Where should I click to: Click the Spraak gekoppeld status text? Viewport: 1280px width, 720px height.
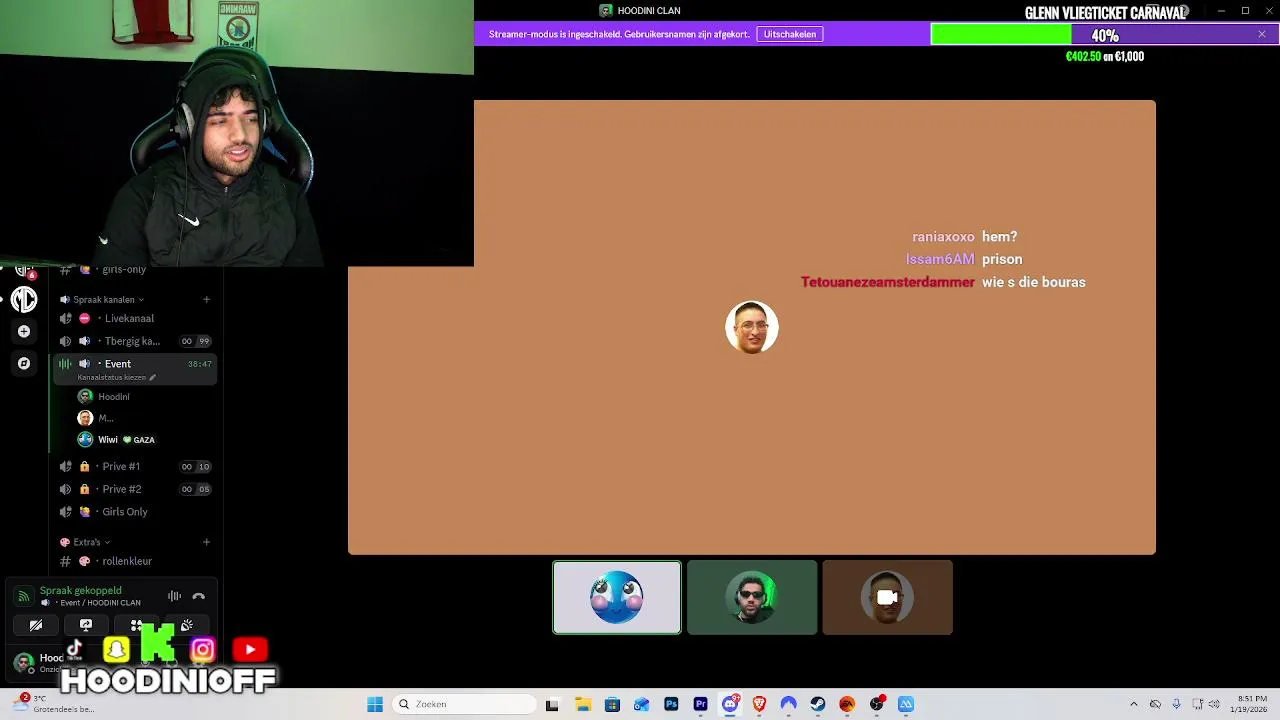pos(80,591)
